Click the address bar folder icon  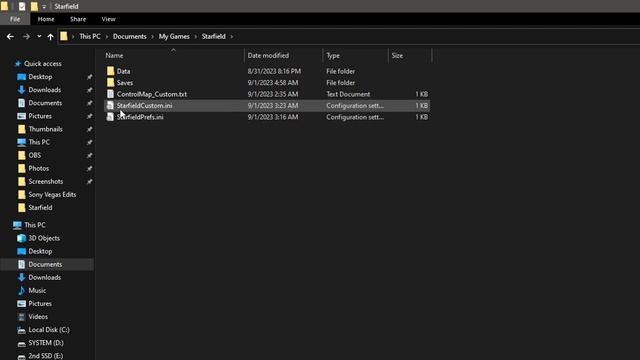pos(64,36)
